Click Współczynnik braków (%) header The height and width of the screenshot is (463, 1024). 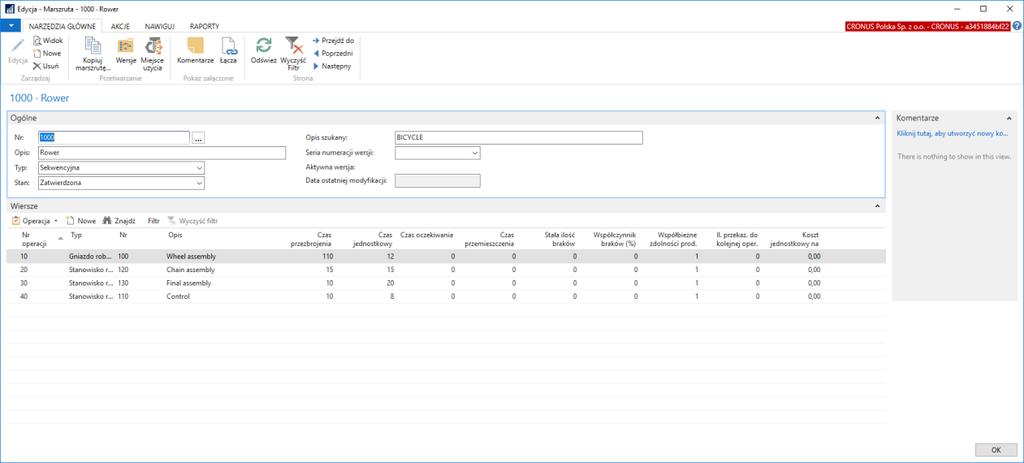point(615,238)
